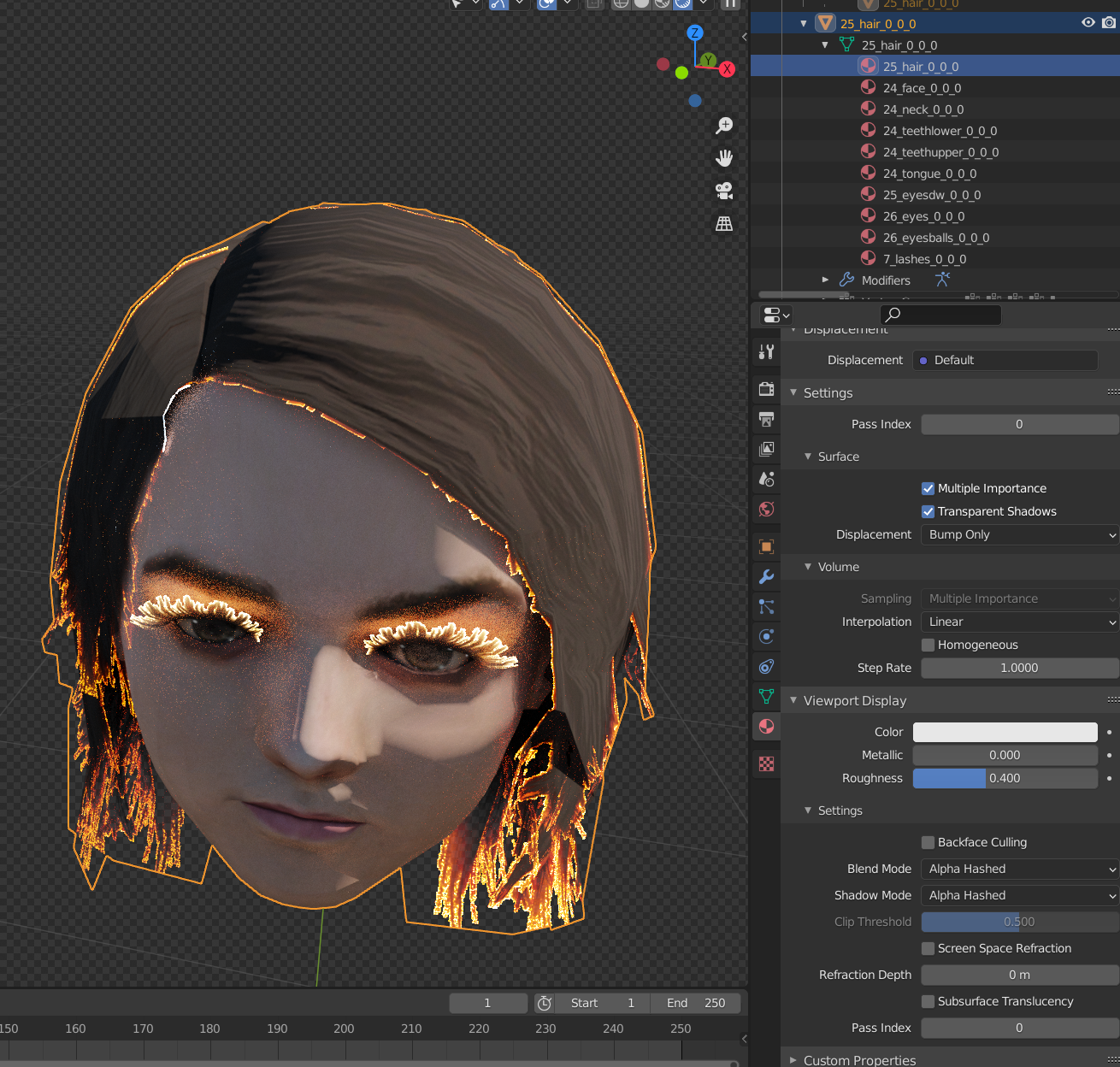Click the Viewport Display Color swatch

[1005, 732]
